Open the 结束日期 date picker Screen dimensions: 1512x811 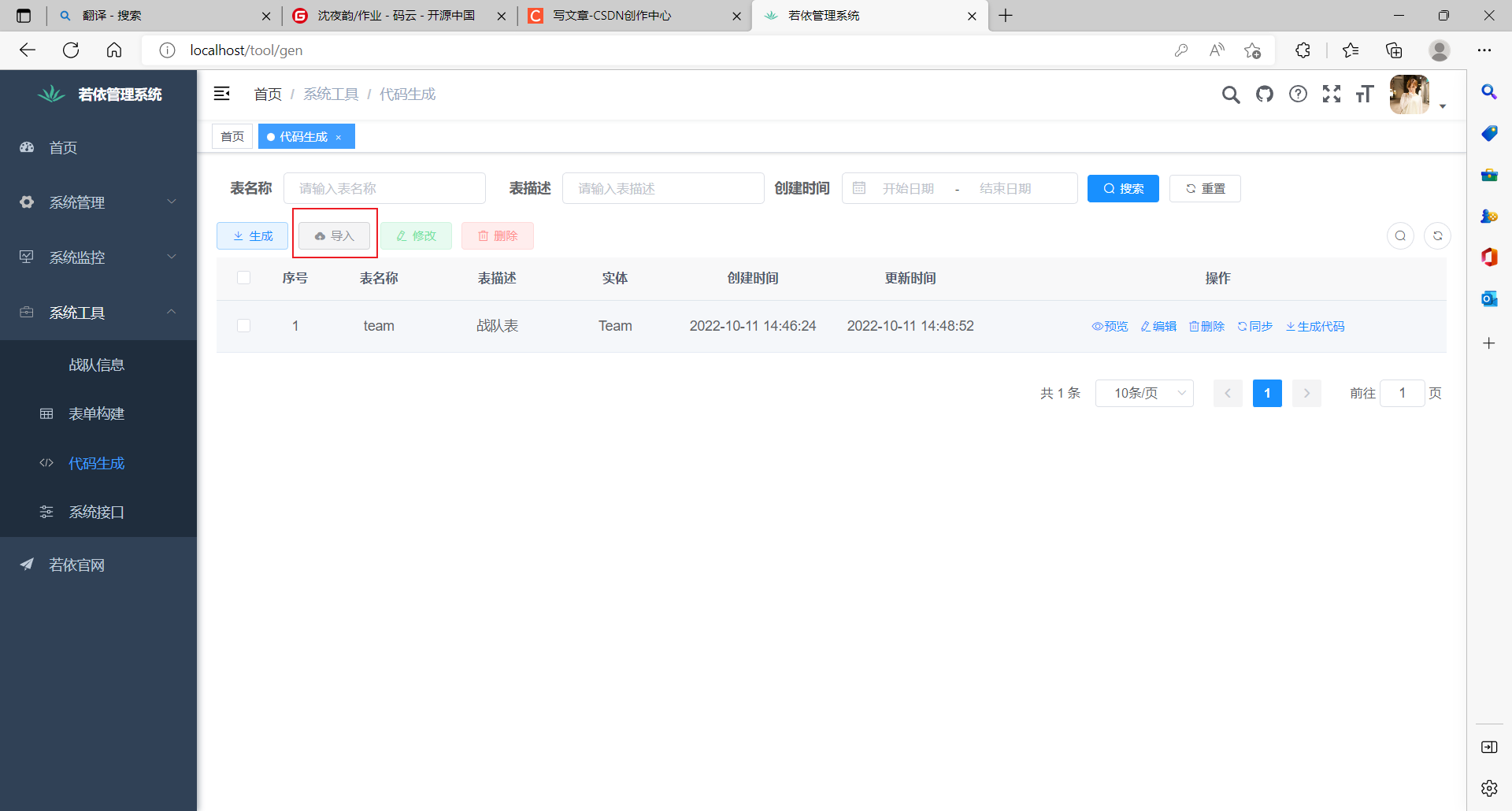tap(1006, 188)
